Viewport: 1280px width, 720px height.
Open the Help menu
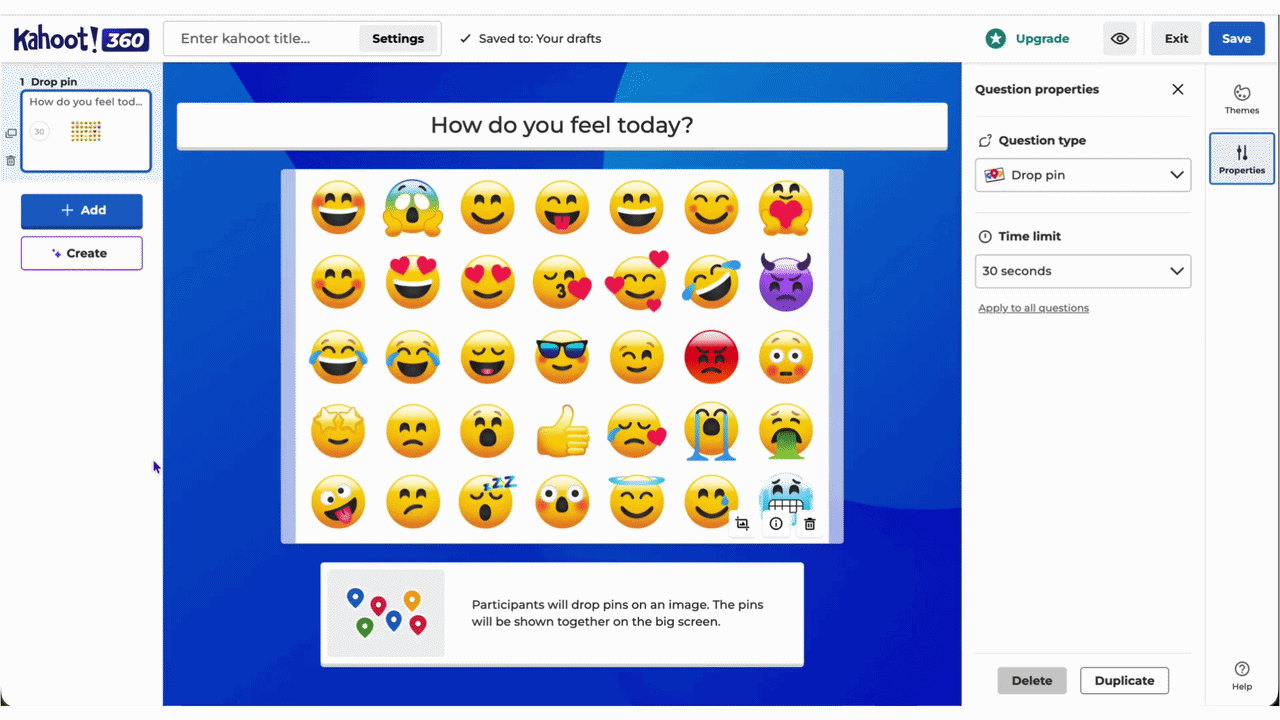click(x=1242, y=676)
